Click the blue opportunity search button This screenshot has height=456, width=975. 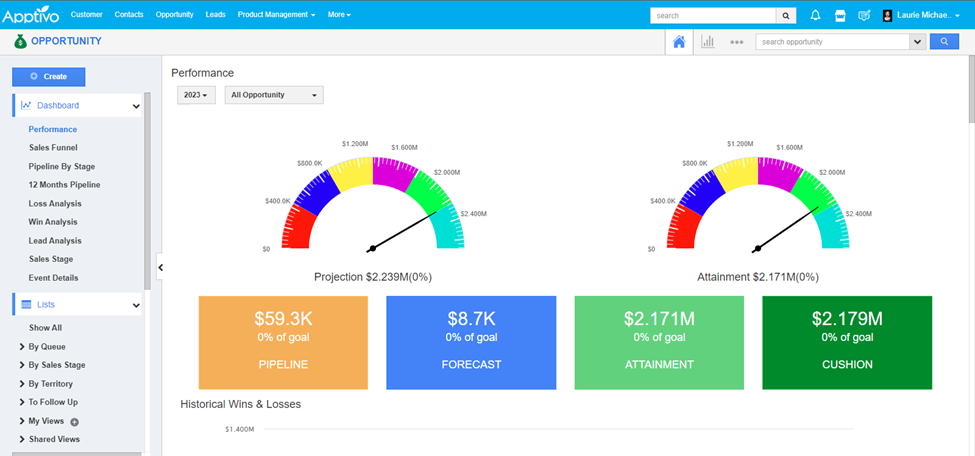click(944, 42)
